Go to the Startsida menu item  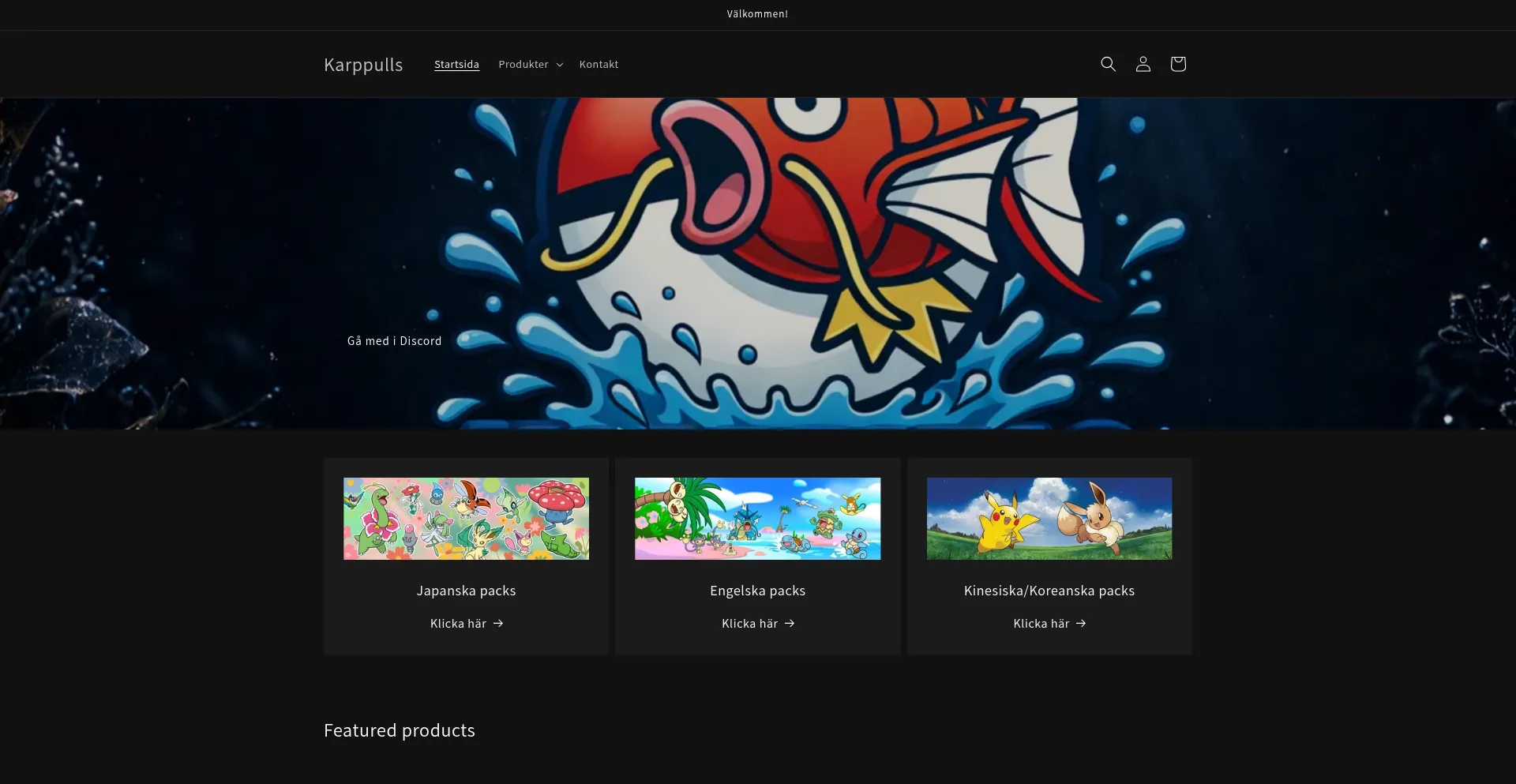pos(456,65)
